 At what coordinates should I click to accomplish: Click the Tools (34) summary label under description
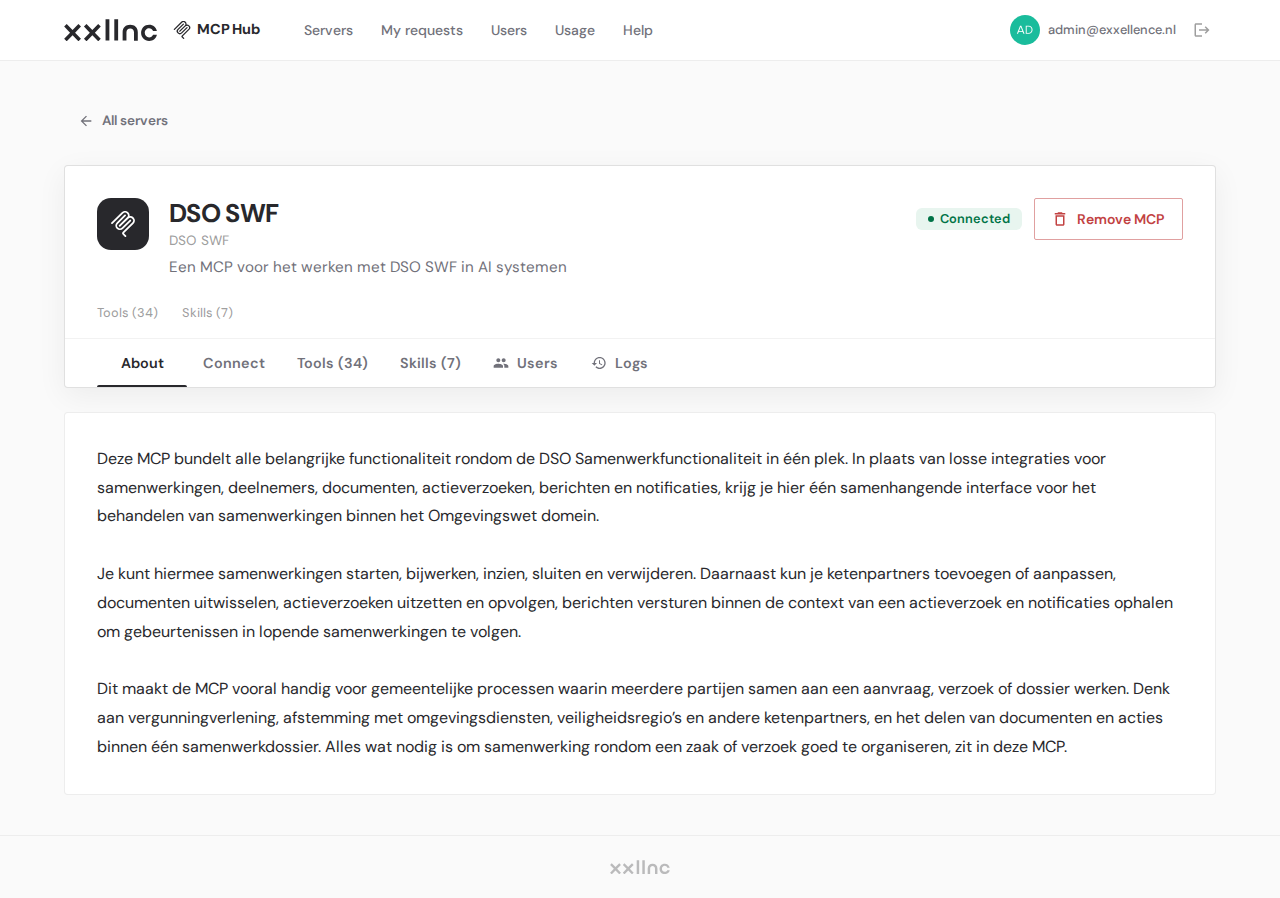128,313
